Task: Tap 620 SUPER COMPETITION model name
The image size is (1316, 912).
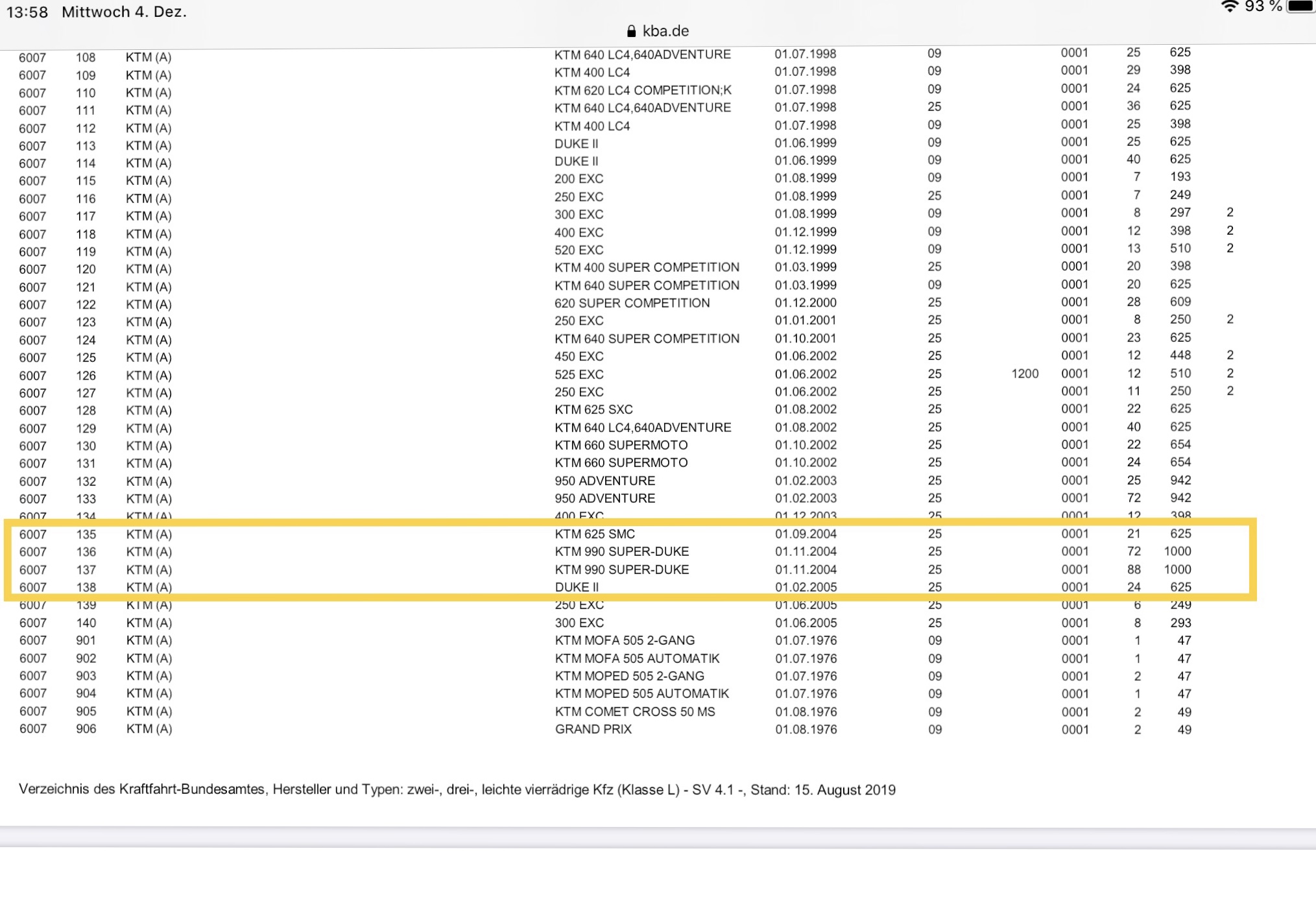Action: tap(632, 303)
